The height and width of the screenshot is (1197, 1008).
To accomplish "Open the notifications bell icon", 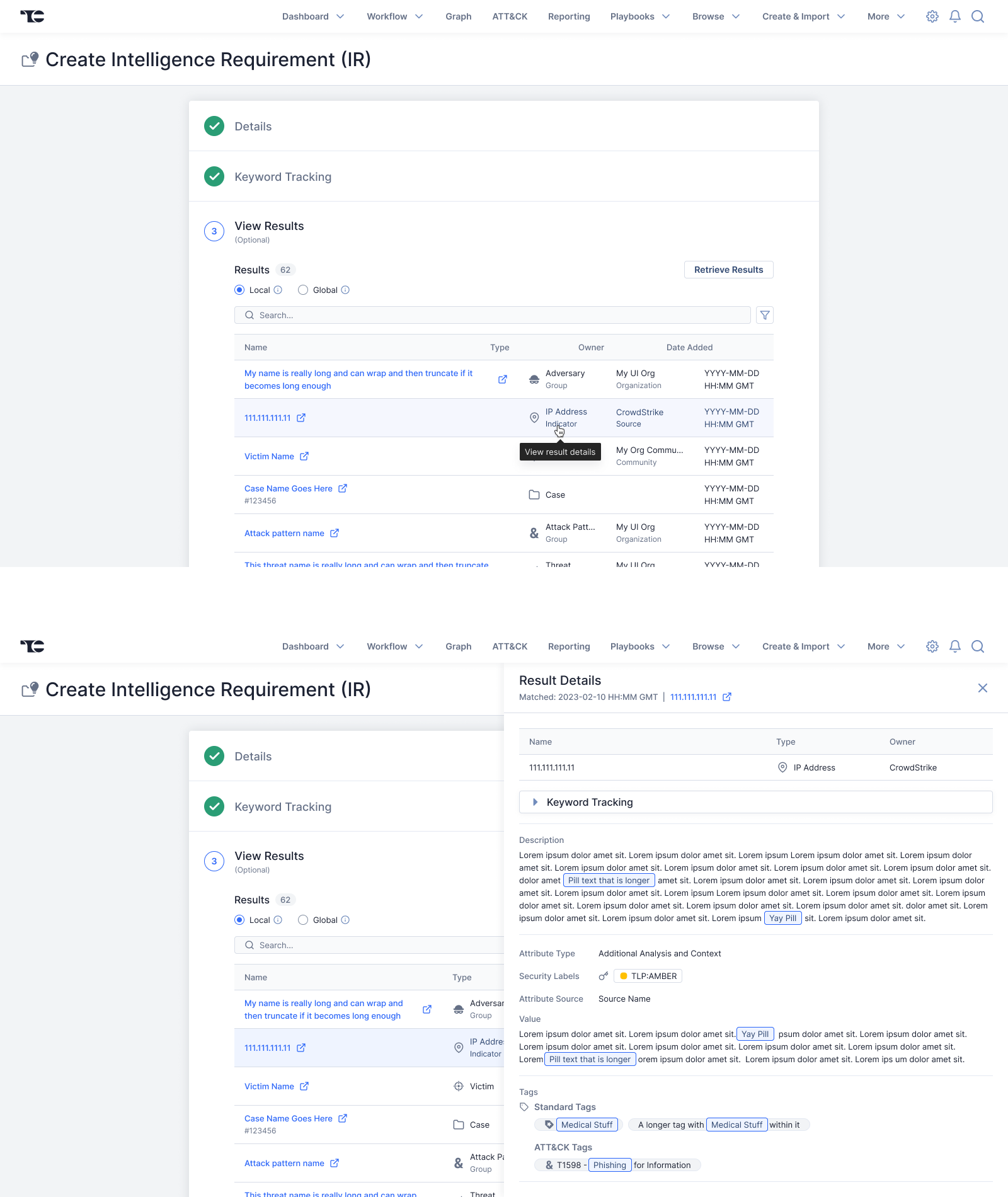I will [955, 16].
